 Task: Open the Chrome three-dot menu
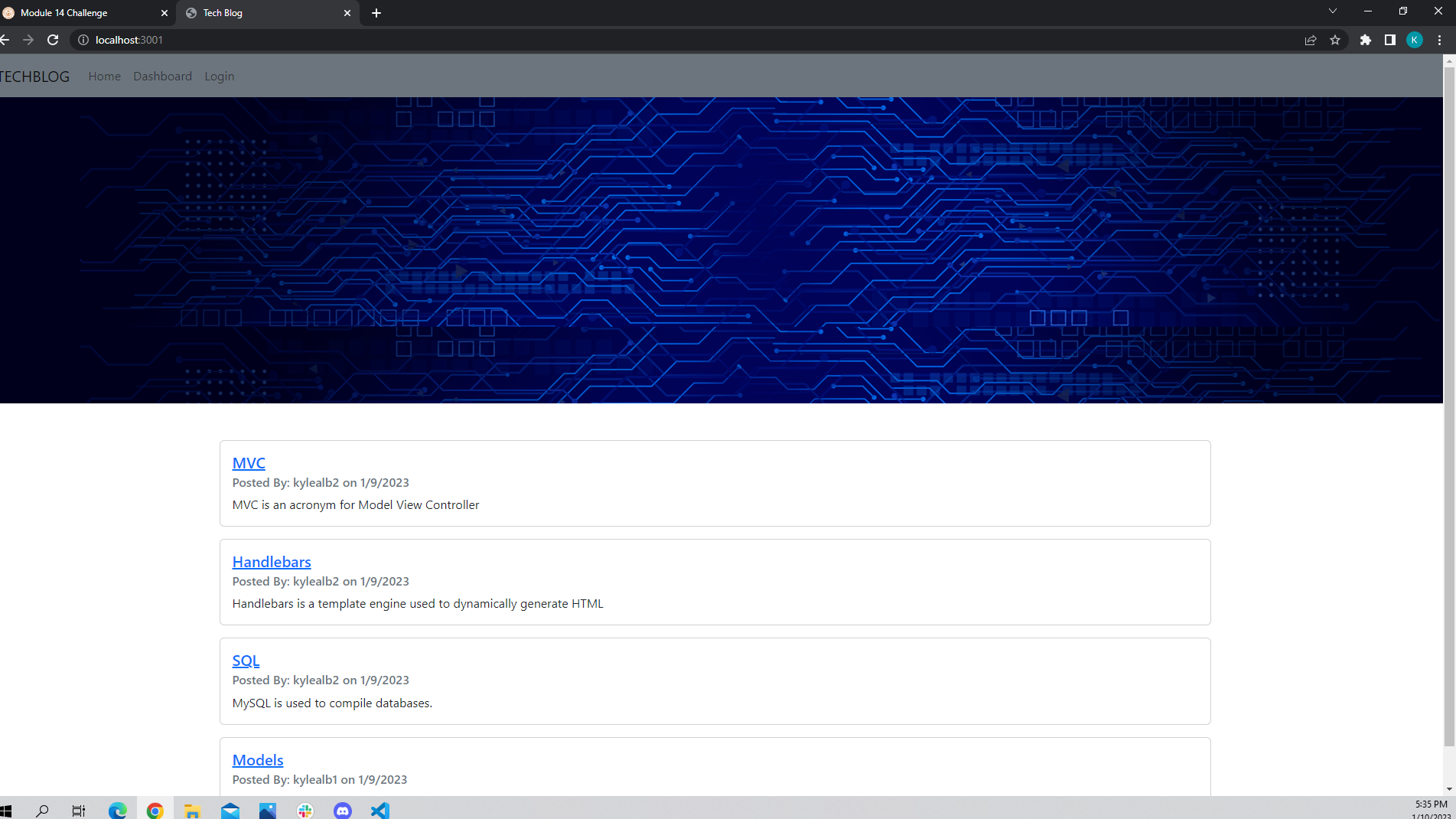tap(1440, 40)
